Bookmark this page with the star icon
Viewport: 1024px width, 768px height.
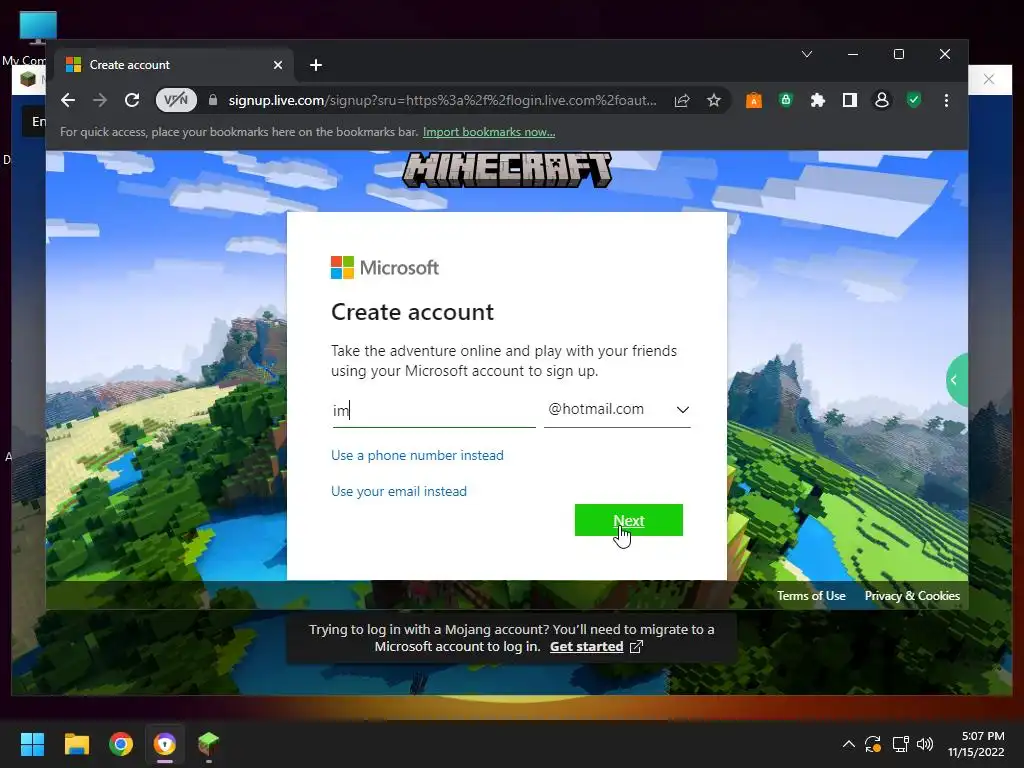714,100
